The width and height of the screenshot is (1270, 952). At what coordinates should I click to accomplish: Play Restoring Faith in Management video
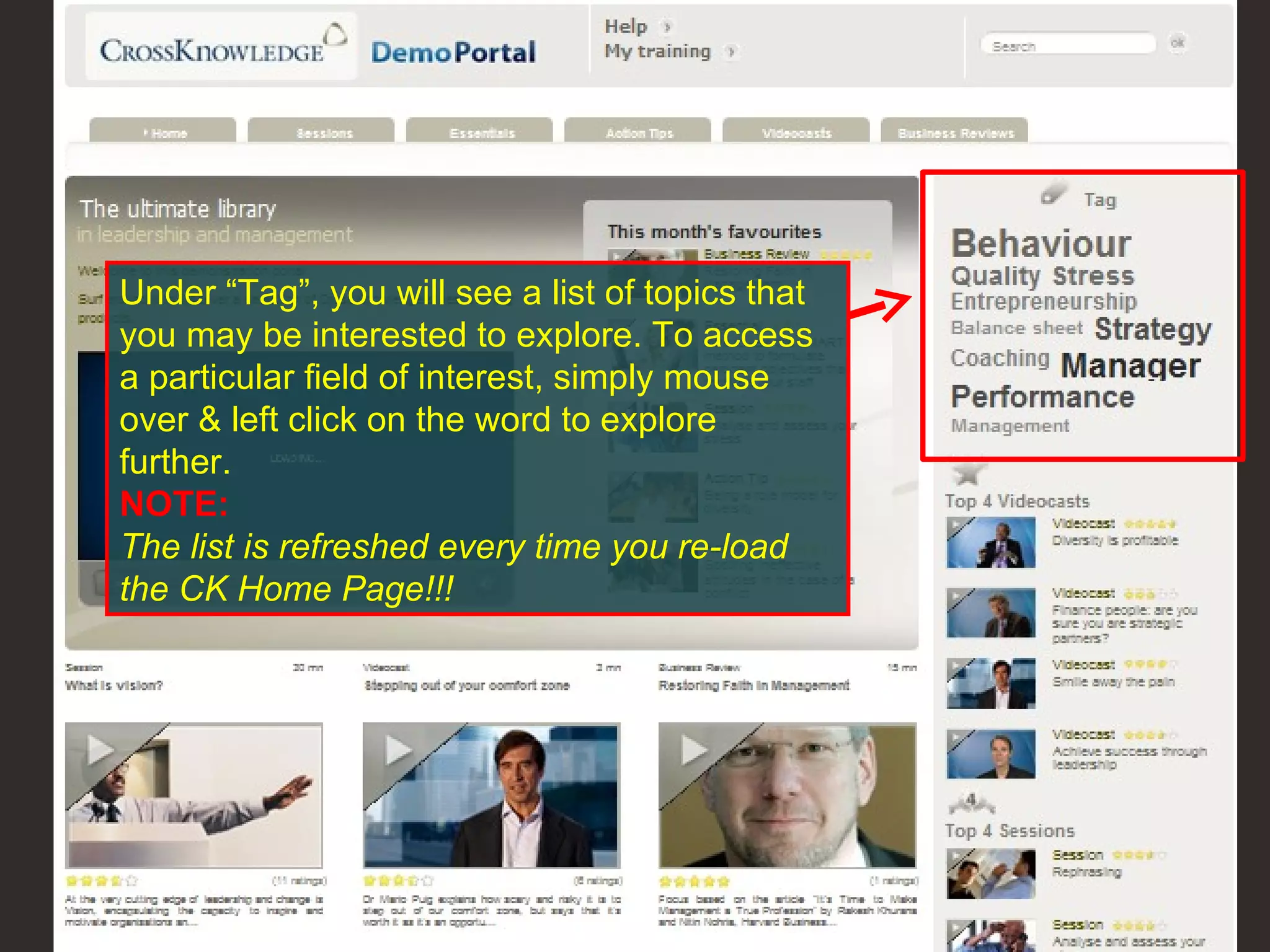click(x=787, y=795)
